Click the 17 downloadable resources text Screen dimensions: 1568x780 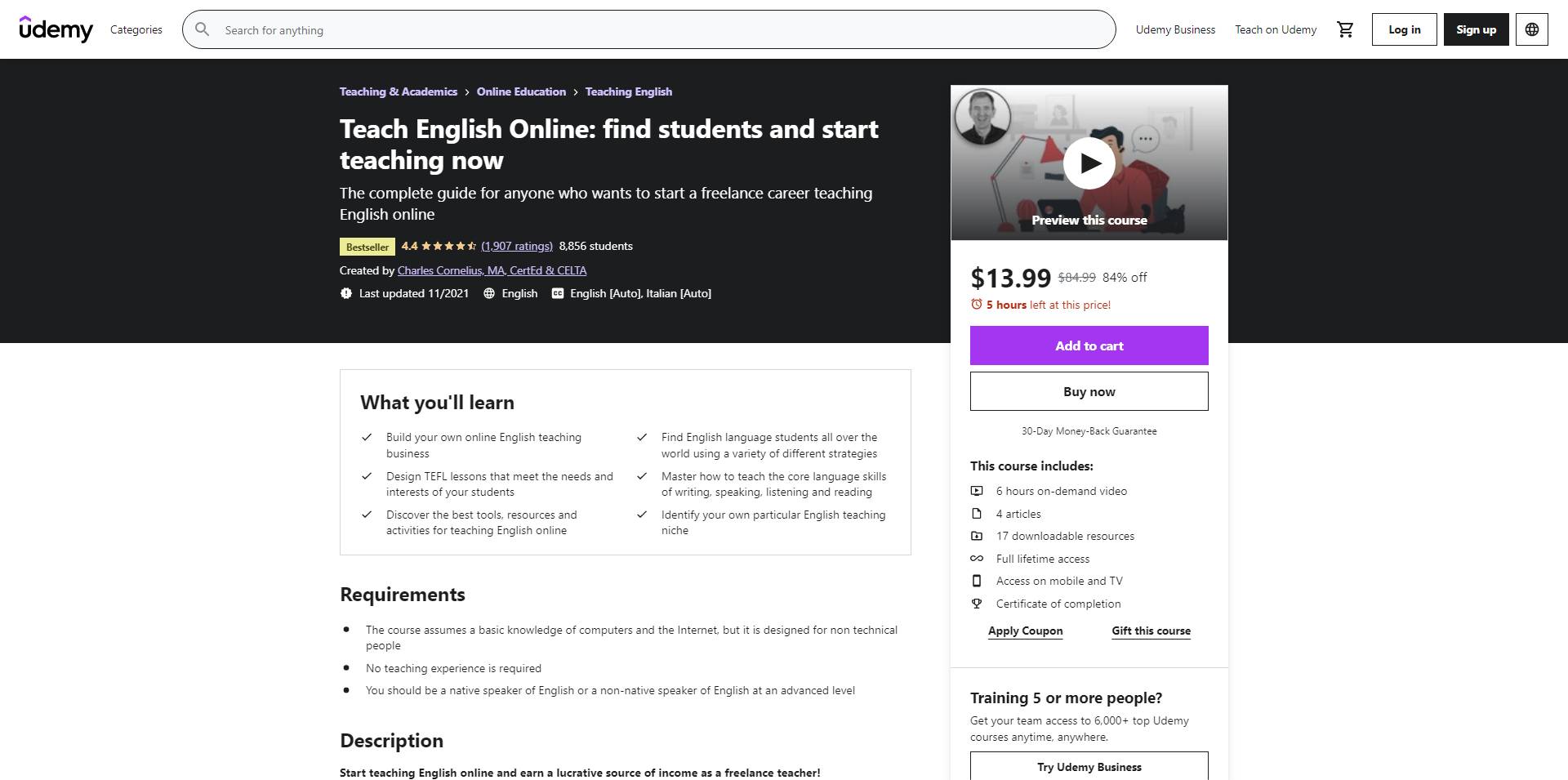pyautogui.click(x=1065, y=536)
